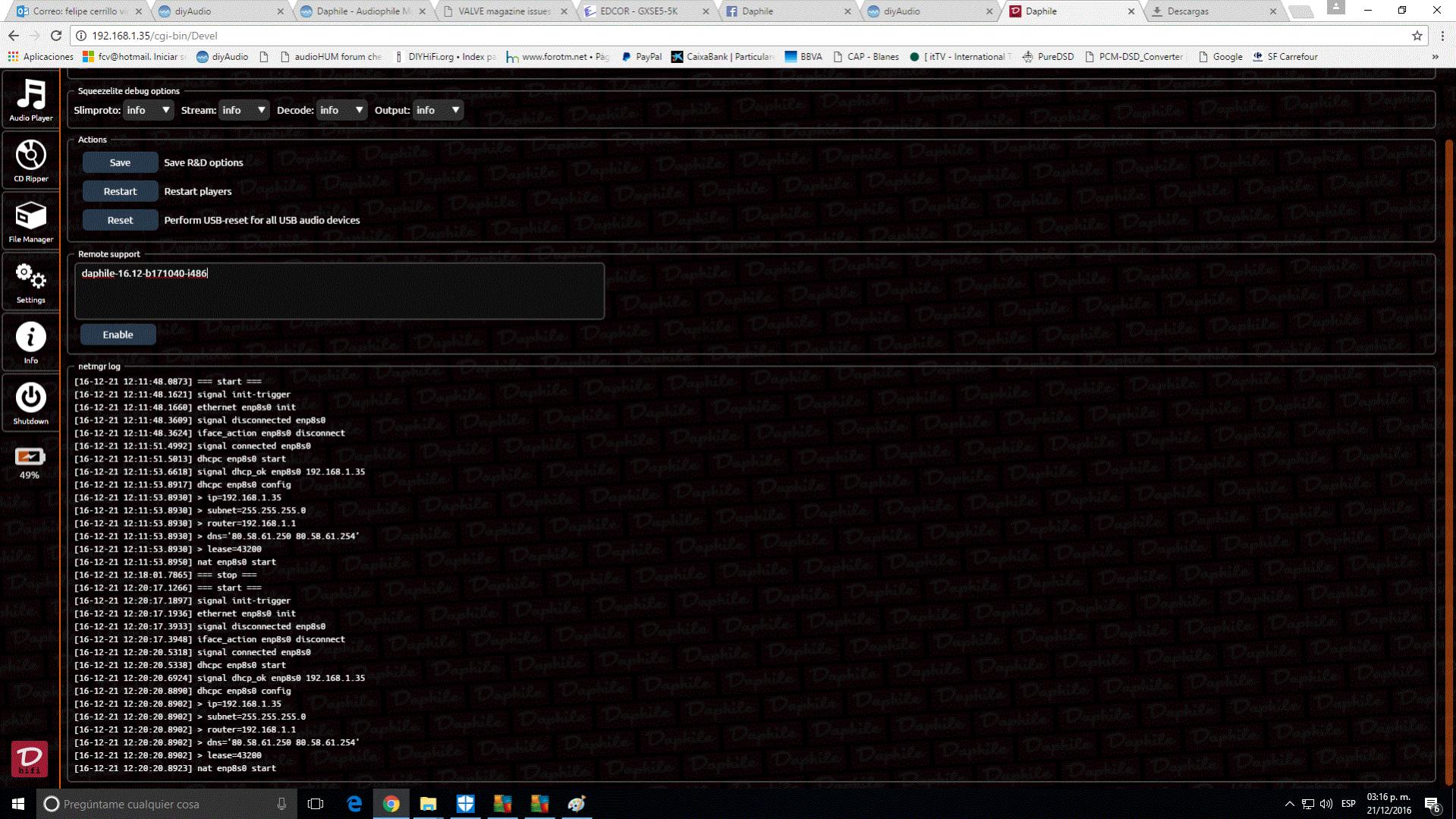This screenshot has width=1456, height=819.
Task: Switch to the EDCOR - GXSE5-5K tab
Action: click(x=645, y=11)
